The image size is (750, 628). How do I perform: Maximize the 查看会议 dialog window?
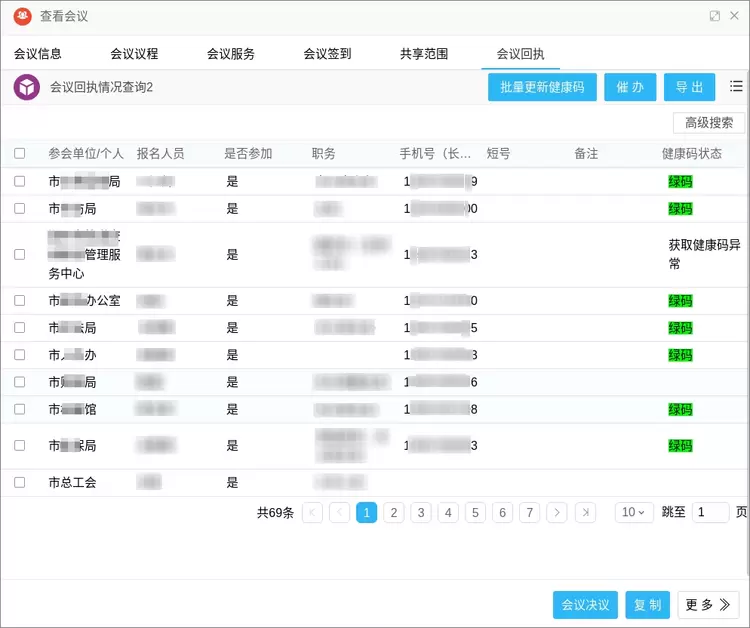click(715, 16)
